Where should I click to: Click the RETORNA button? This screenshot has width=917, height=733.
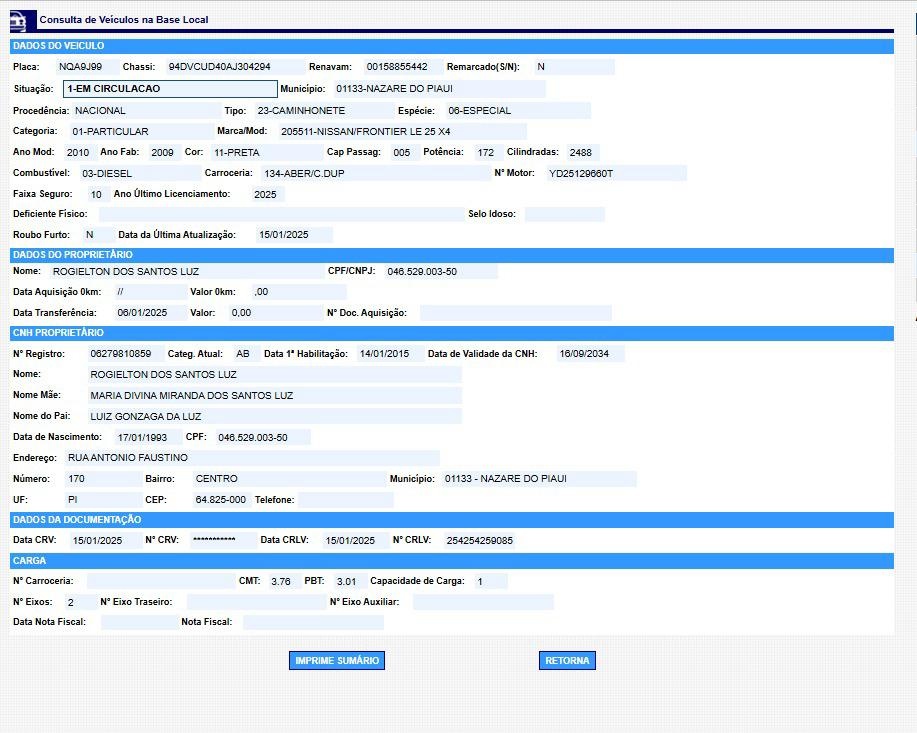pos(567,661)
